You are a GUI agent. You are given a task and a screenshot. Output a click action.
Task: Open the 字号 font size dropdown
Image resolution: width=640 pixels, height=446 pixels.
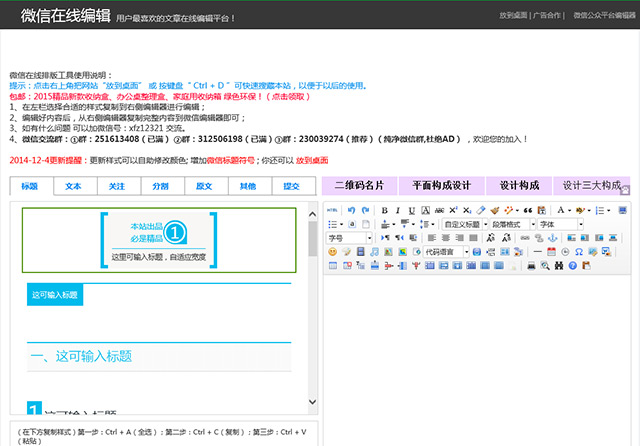(349, 238)
